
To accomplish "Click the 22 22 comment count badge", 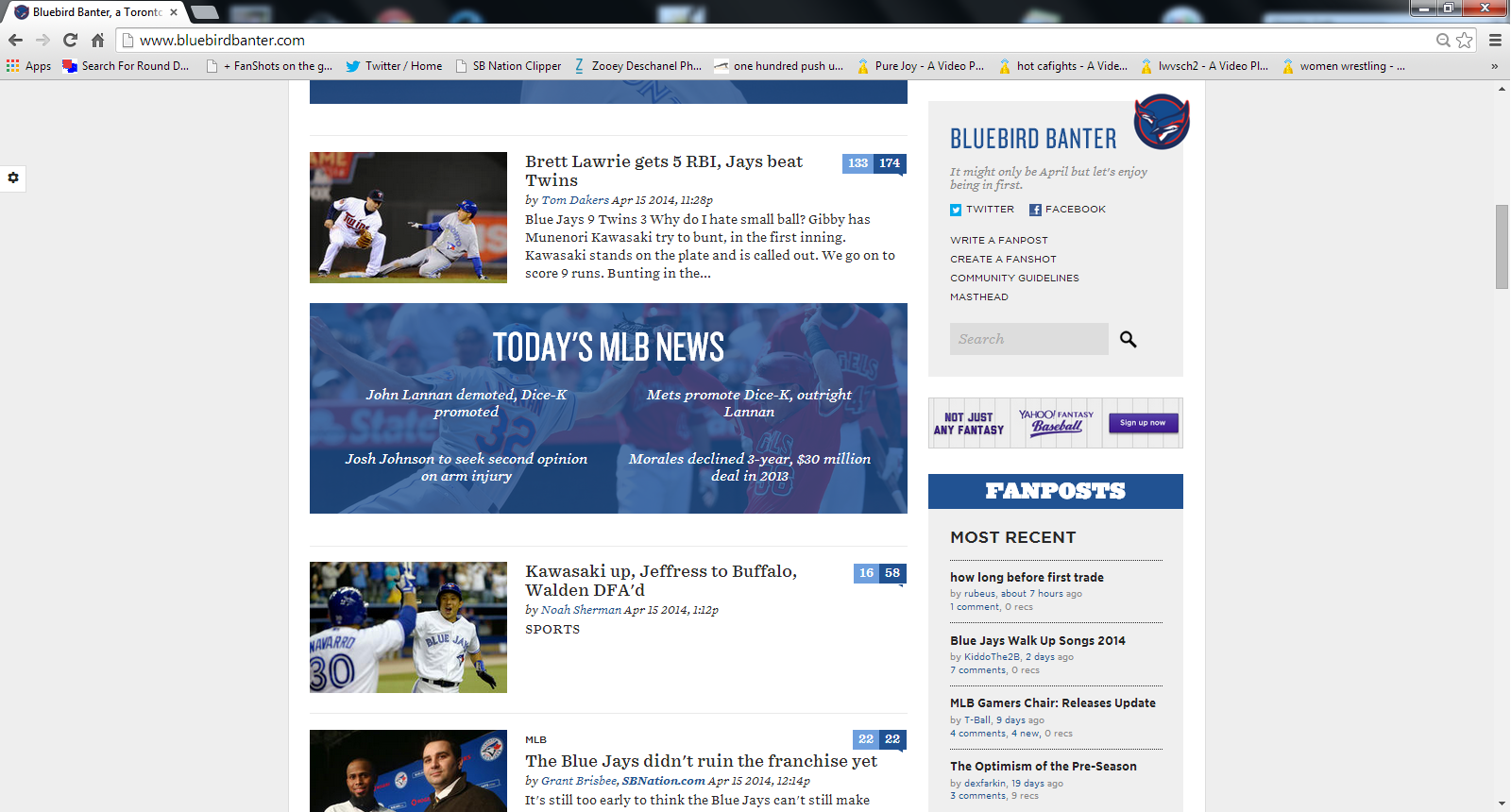I will [x=879, y=739].
